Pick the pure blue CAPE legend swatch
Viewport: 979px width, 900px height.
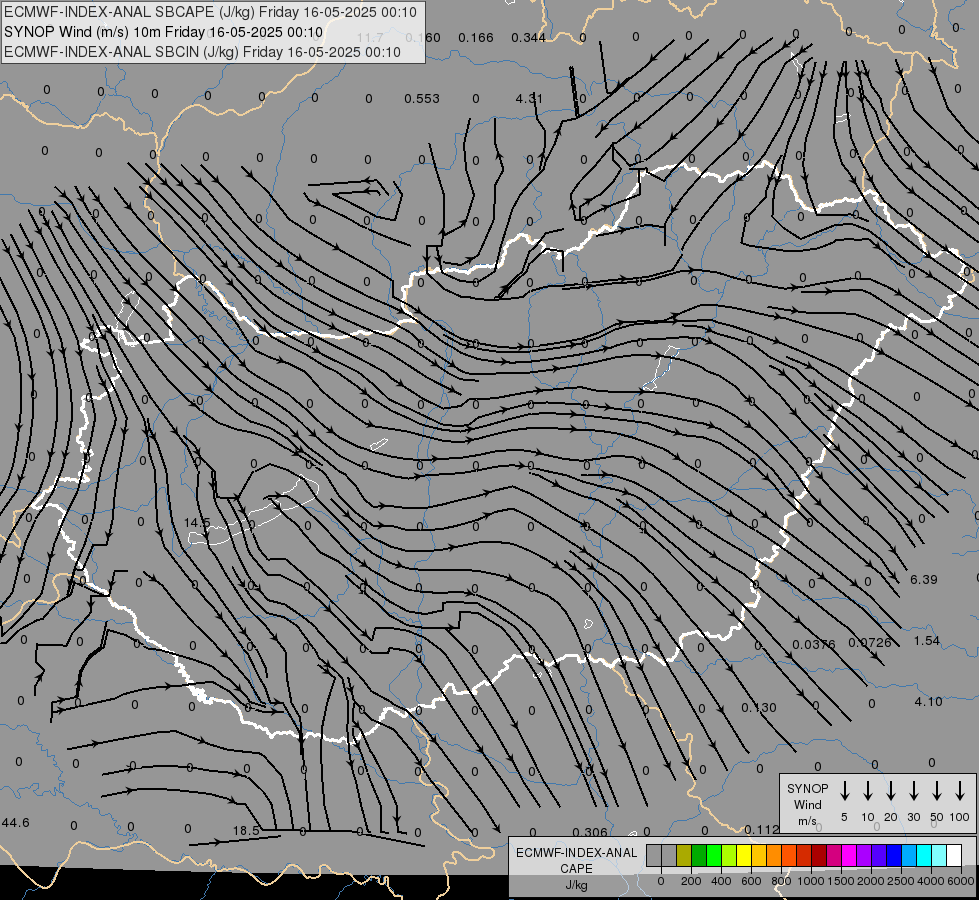(893, 855)
